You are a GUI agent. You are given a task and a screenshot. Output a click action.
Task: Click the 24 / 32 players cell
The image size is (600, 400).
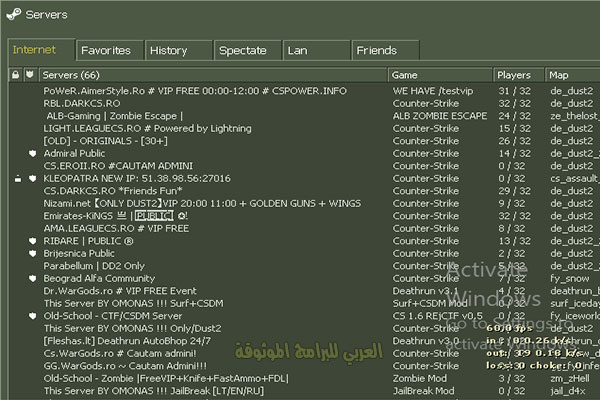pyautogui.click(x=515, y=116)
